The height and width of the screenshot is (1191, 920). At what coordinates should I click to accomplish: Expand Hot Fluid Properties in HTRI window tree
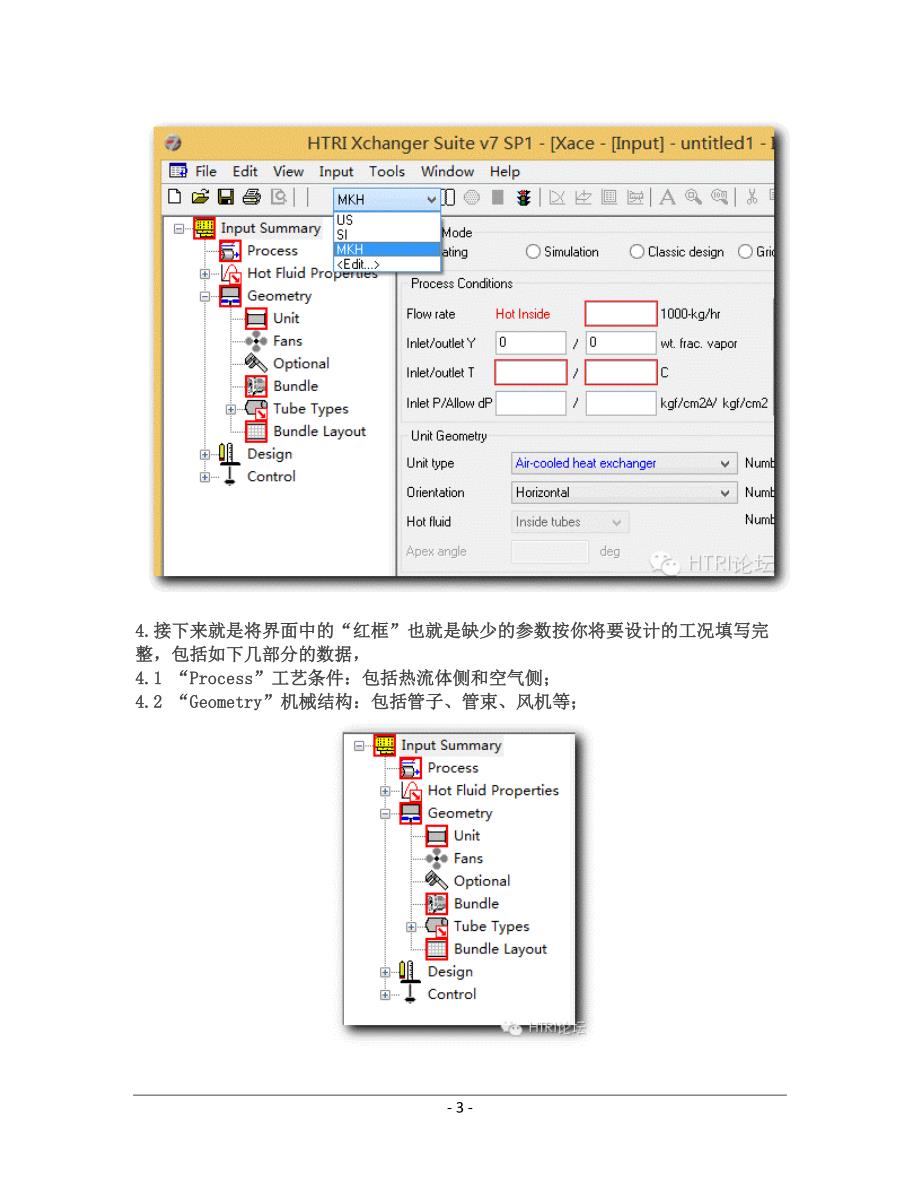point(204,274)
